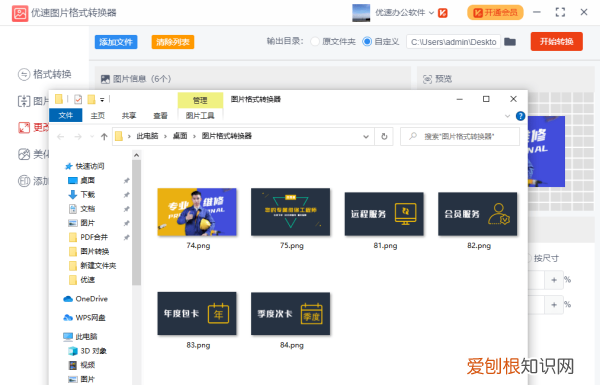Select the 自定义 radio option

(x=367, y=41)
